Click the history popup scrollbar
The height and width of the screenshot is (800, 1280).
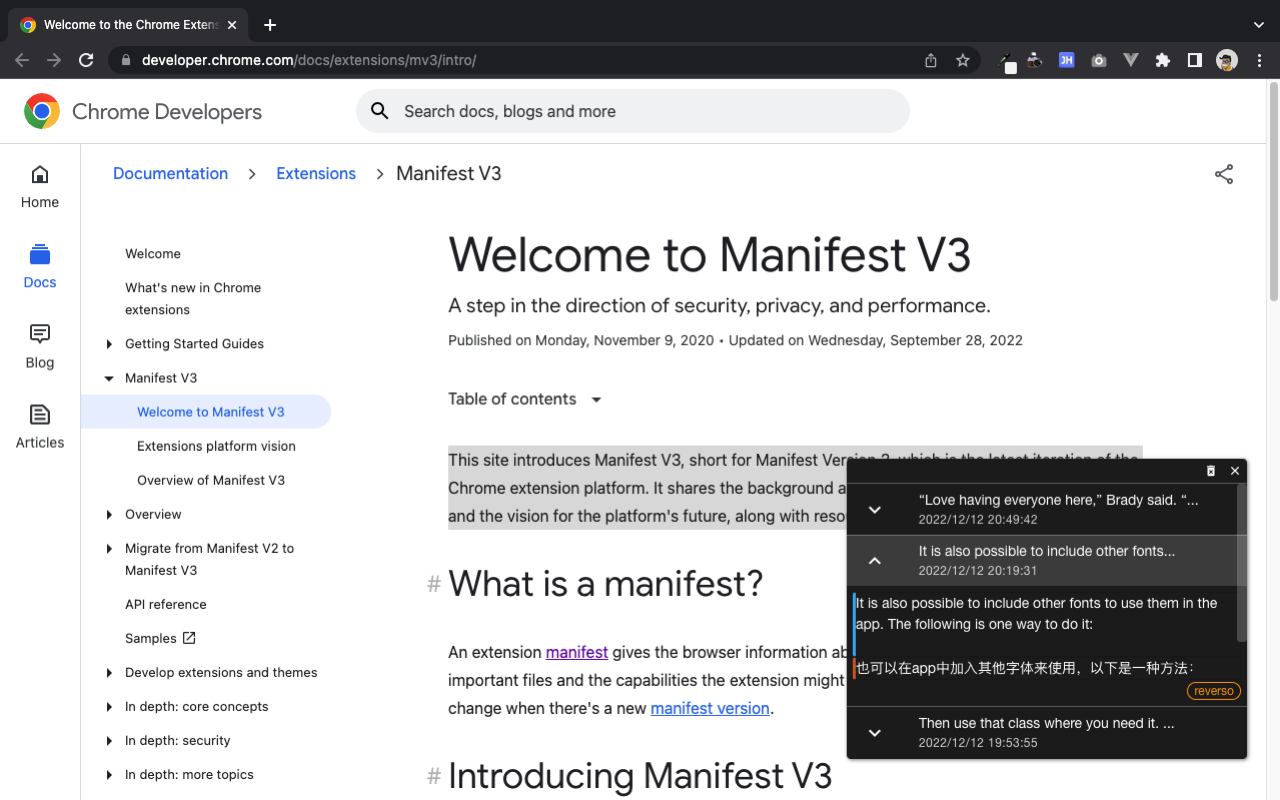[x=1242, y=563]
